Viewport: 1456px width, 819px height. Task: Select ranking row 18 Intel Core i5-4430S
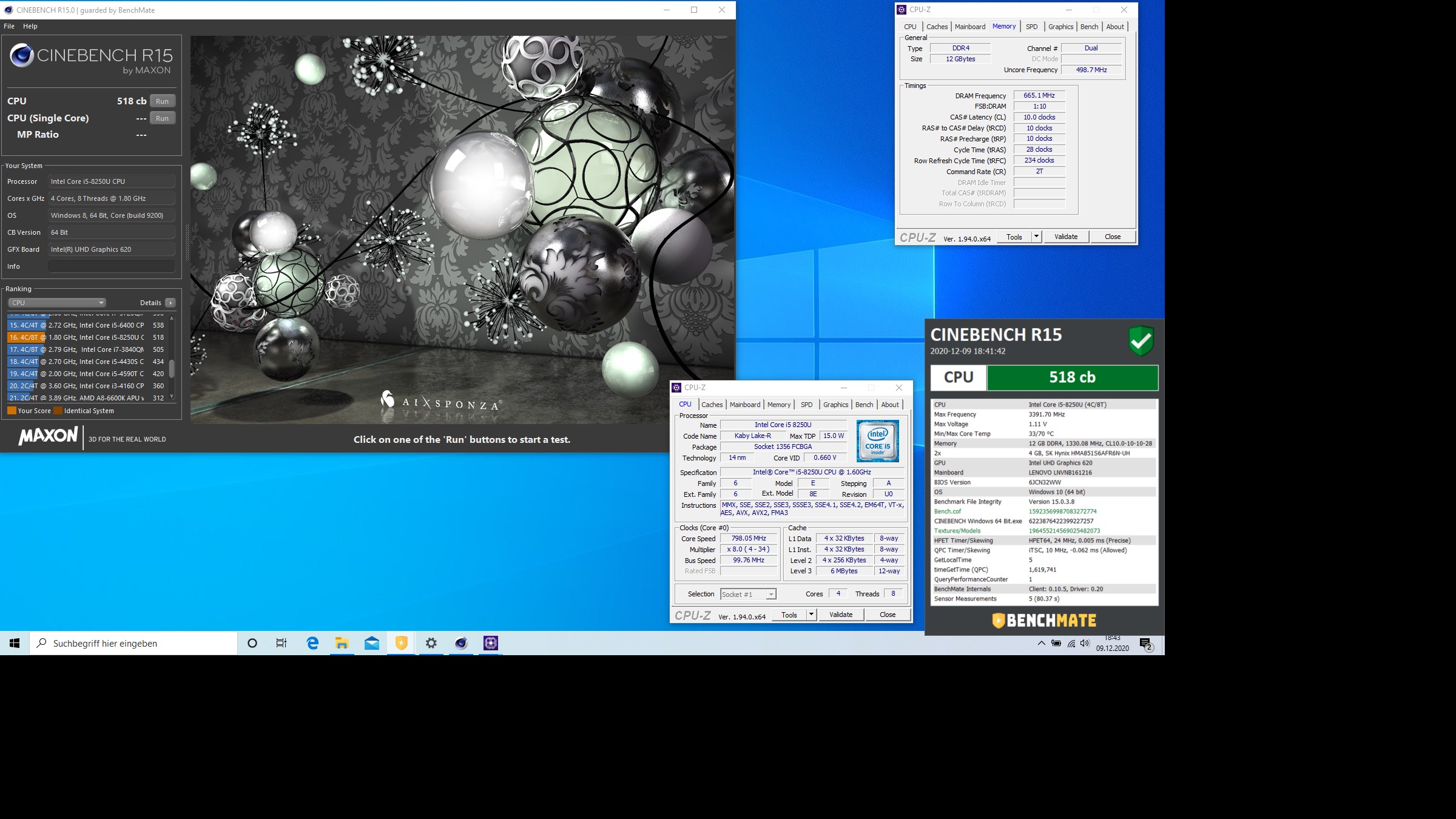click(87, 362)
